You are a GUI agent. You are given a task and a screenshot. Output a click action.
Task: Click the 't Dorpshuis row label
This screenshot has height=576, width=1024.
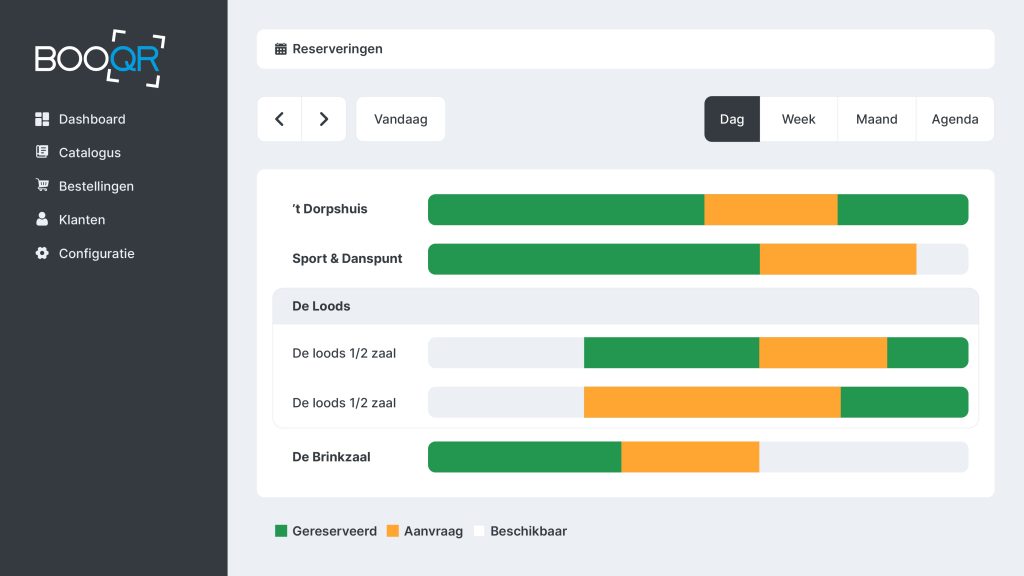330,209
